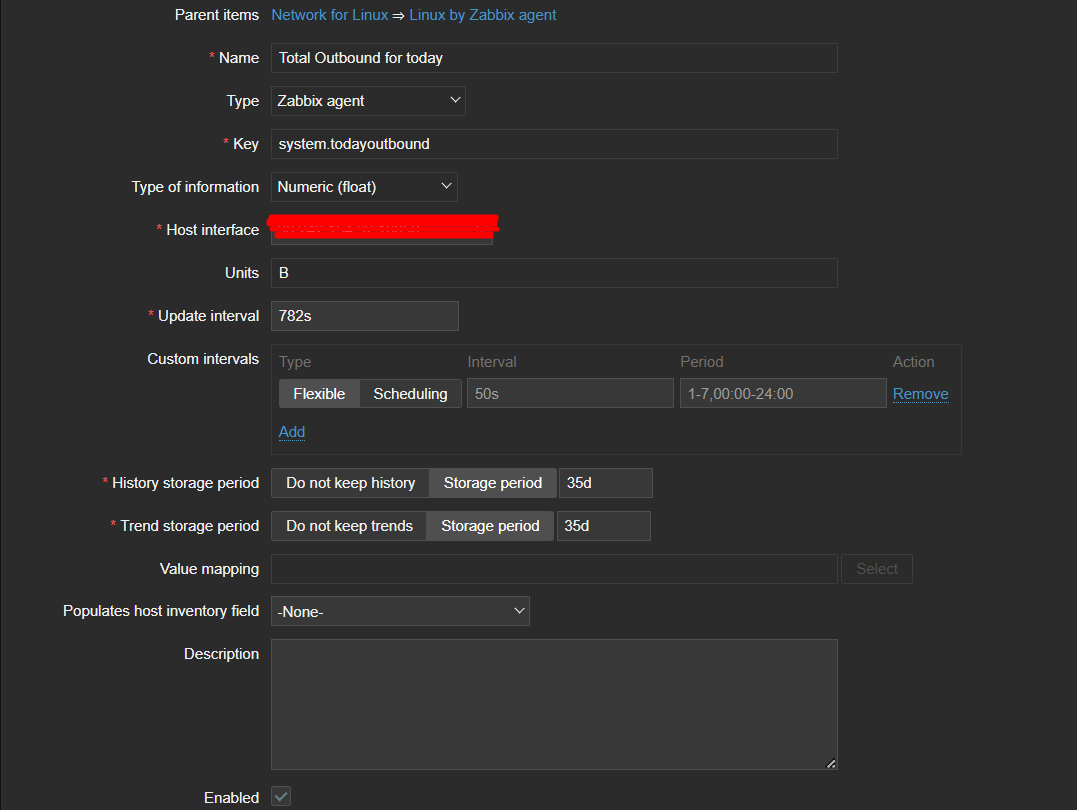Focus the Key field with system.todayoutbound
Viewport: 1077px width, 810px height.
554,144
